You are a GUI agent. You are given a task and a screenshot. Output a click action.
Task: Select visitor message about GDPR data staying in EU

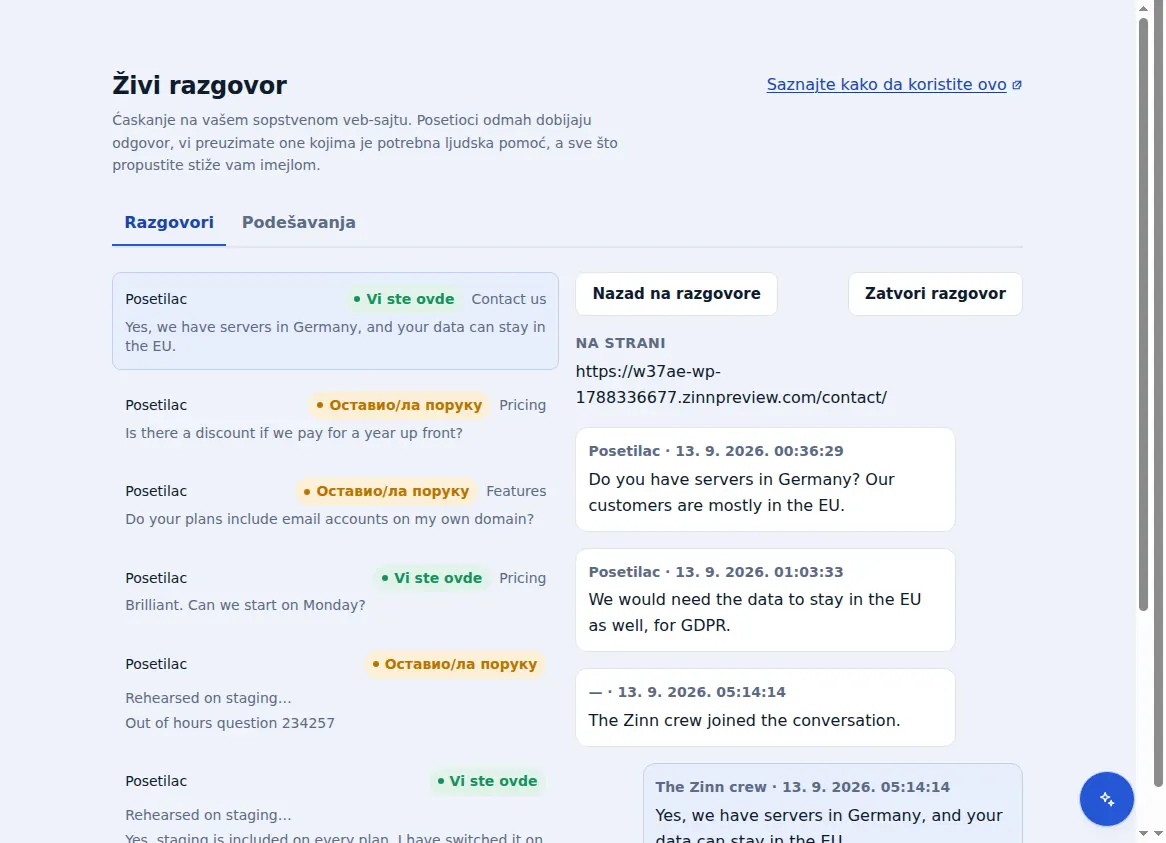click(765, 600)
